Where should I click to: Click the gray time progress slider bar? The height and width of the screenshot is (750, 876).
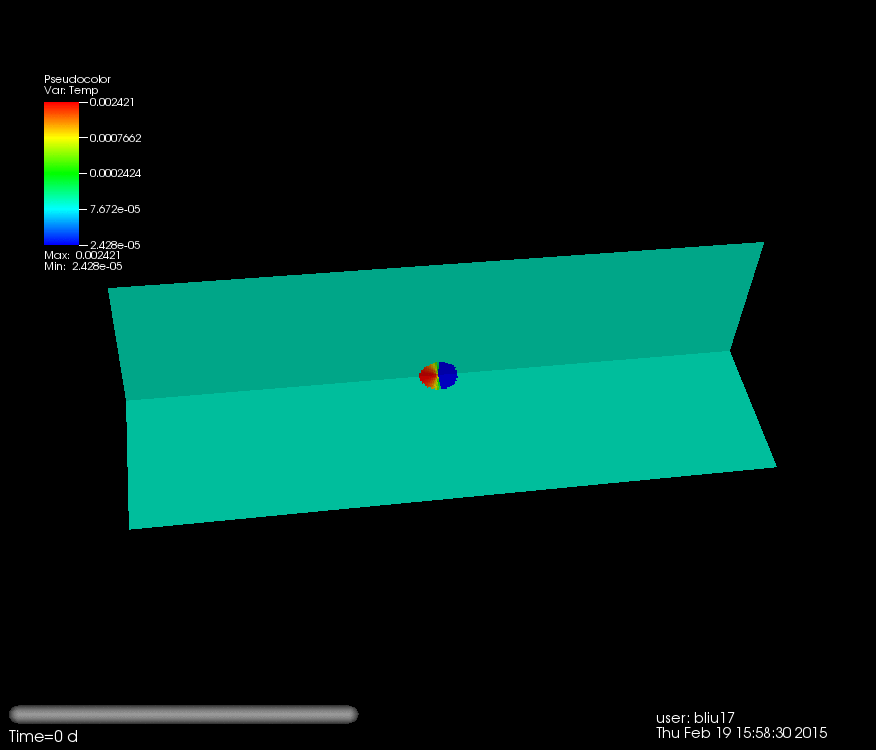(x=183, y=714)
